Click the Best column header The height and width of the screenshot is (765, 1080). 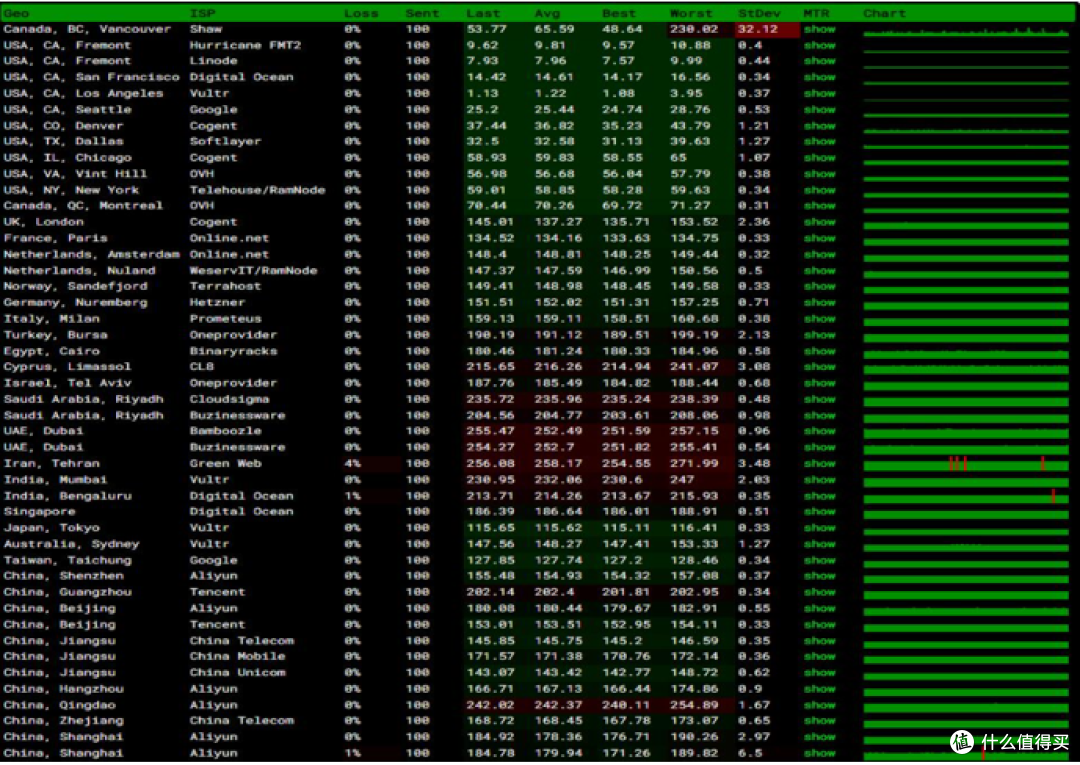(x=619, y=13)
